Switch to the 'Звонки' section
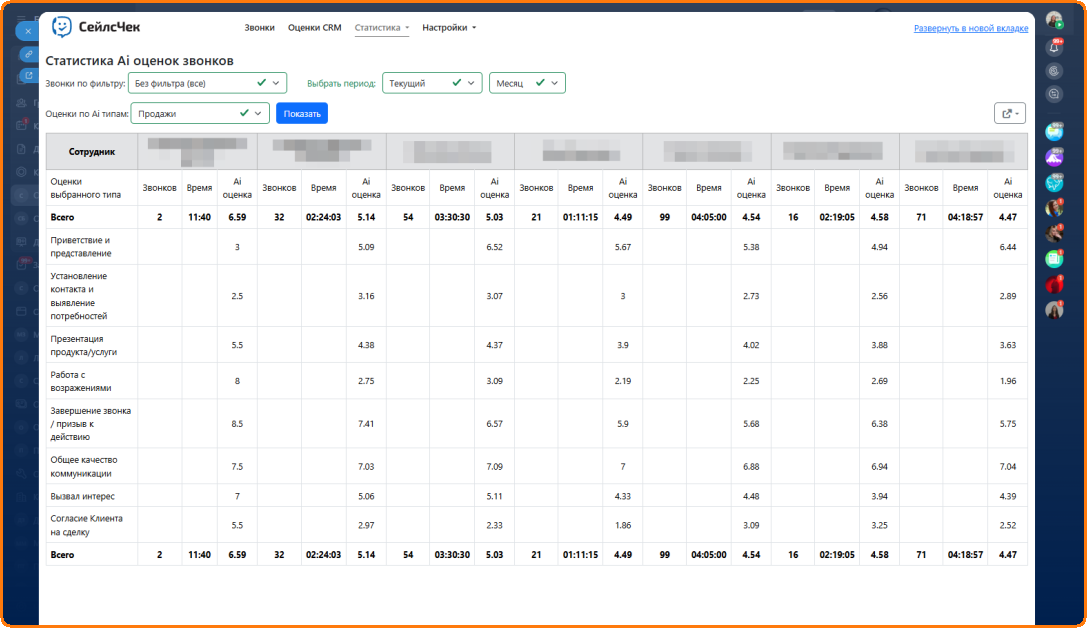The height and width of the screenshot is (628, 1087). pyautogui.click(x=259, y=28)
